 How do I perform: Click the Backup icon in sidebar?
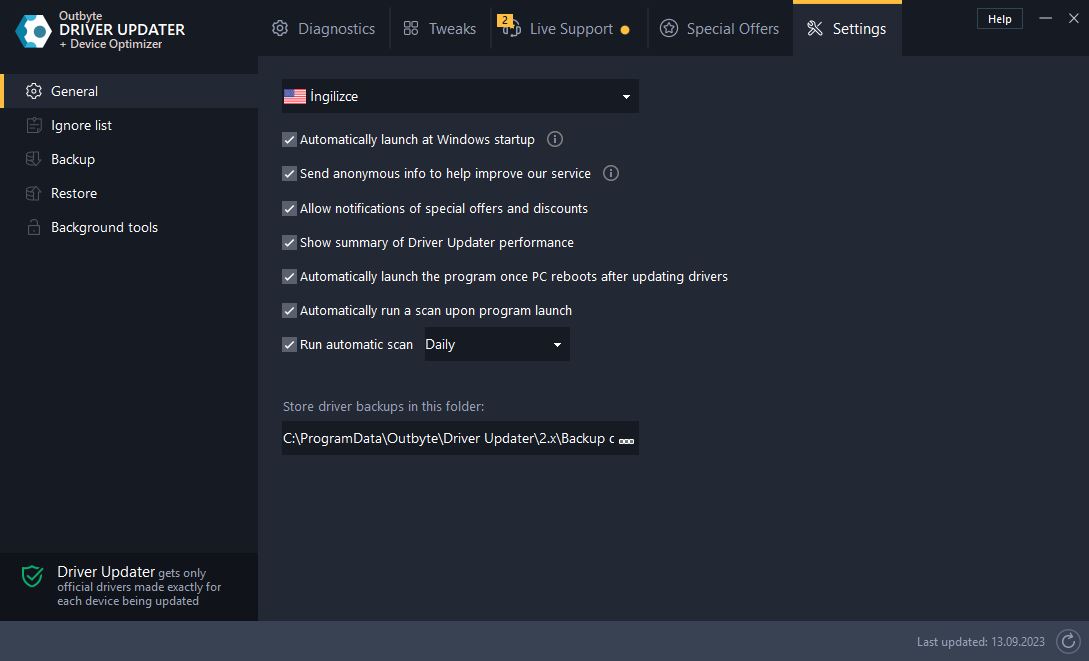pyautogui.click(x=33, y=159)
